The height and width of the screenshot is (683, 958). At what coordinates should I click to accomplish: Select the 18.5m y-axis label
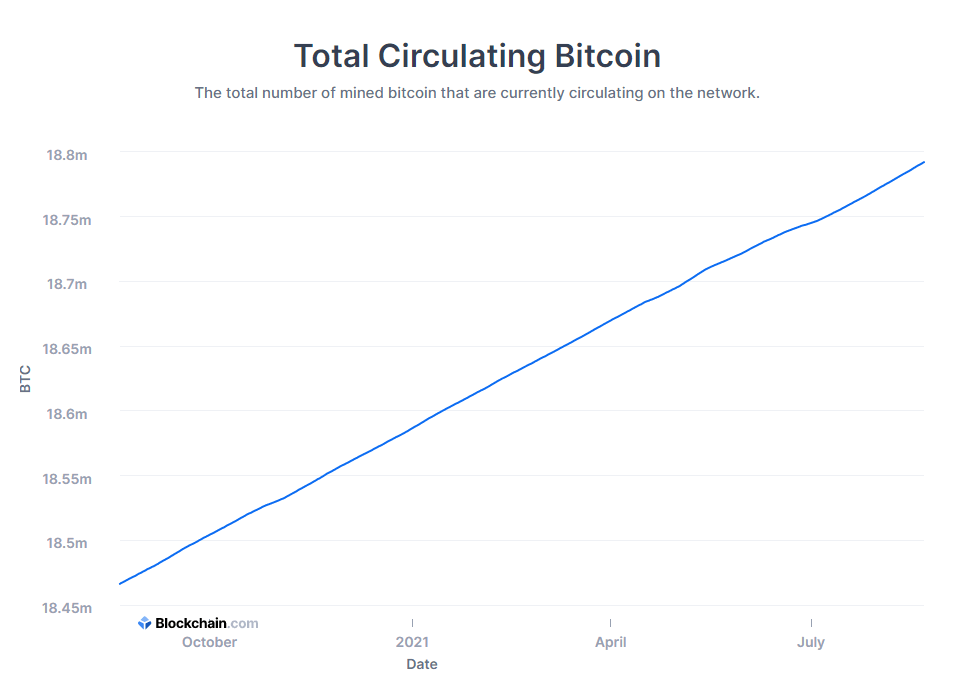pyautogui.click(x=67, y=543)
